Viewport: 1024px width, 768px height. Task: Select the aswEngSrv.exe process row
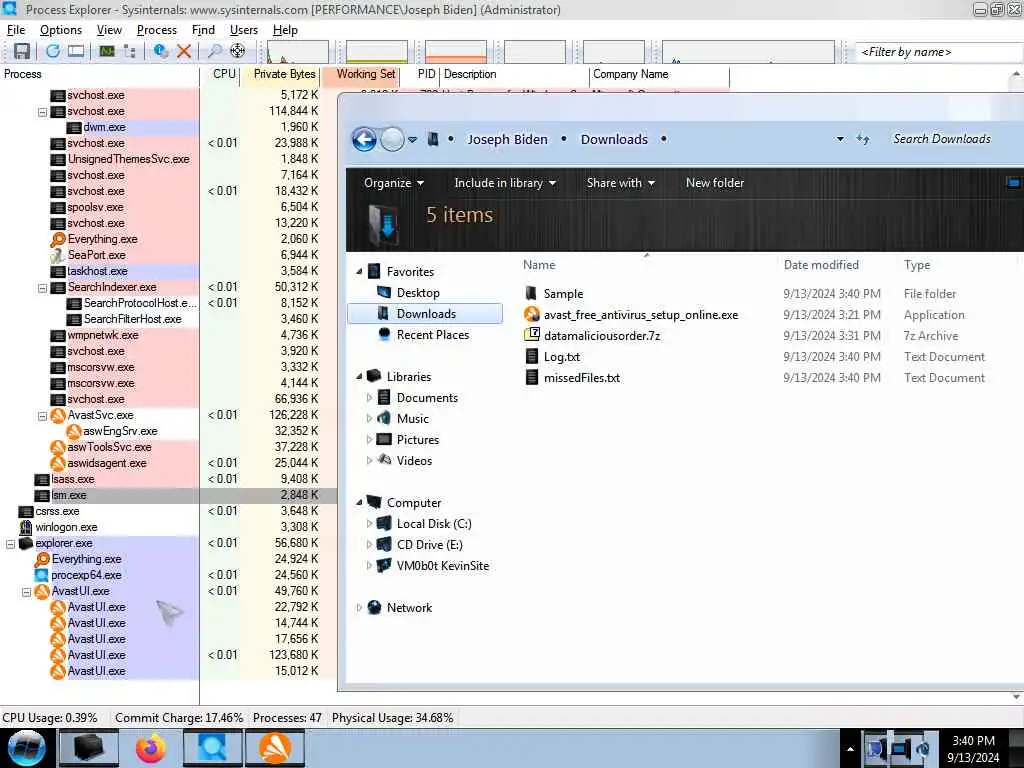pos(120,431)
